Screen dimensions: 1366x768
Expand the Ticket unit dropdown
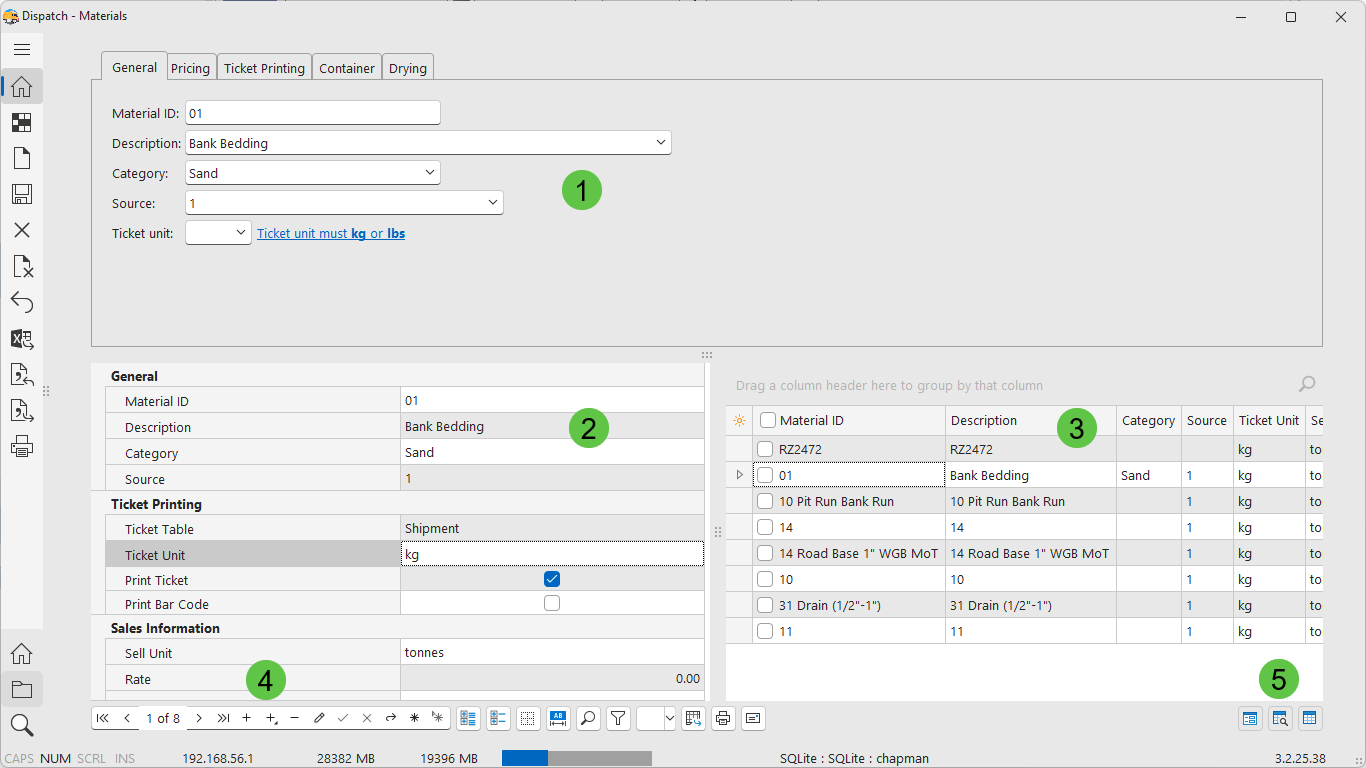tap(240, 233)
